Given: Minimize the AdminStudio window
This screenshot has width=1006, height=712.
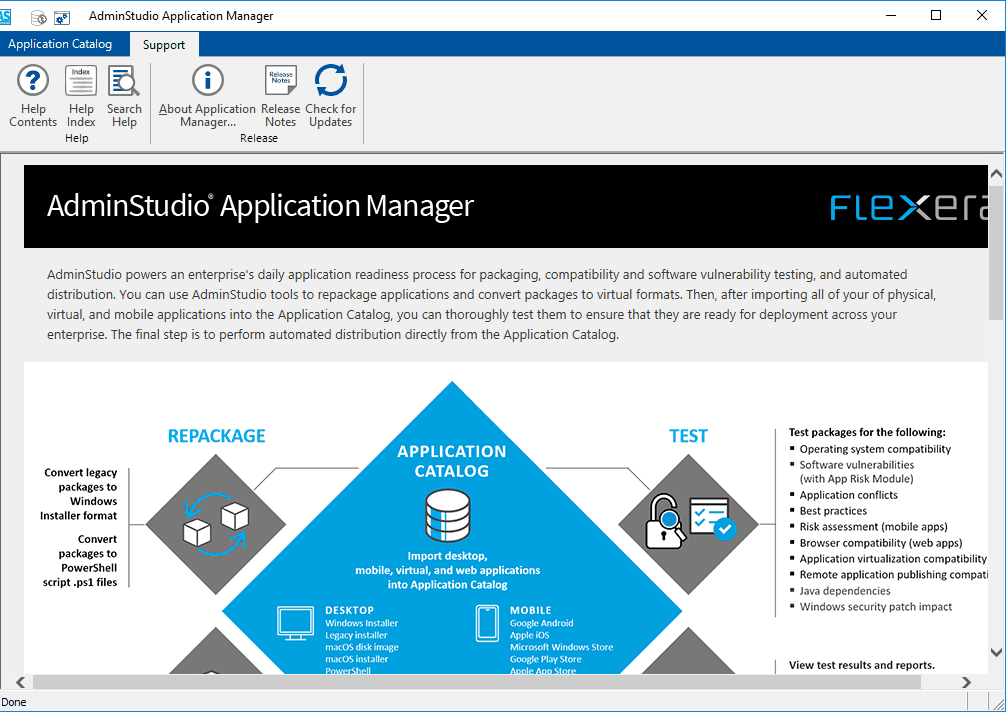Looking at the screenshot, I should point(891,15).
